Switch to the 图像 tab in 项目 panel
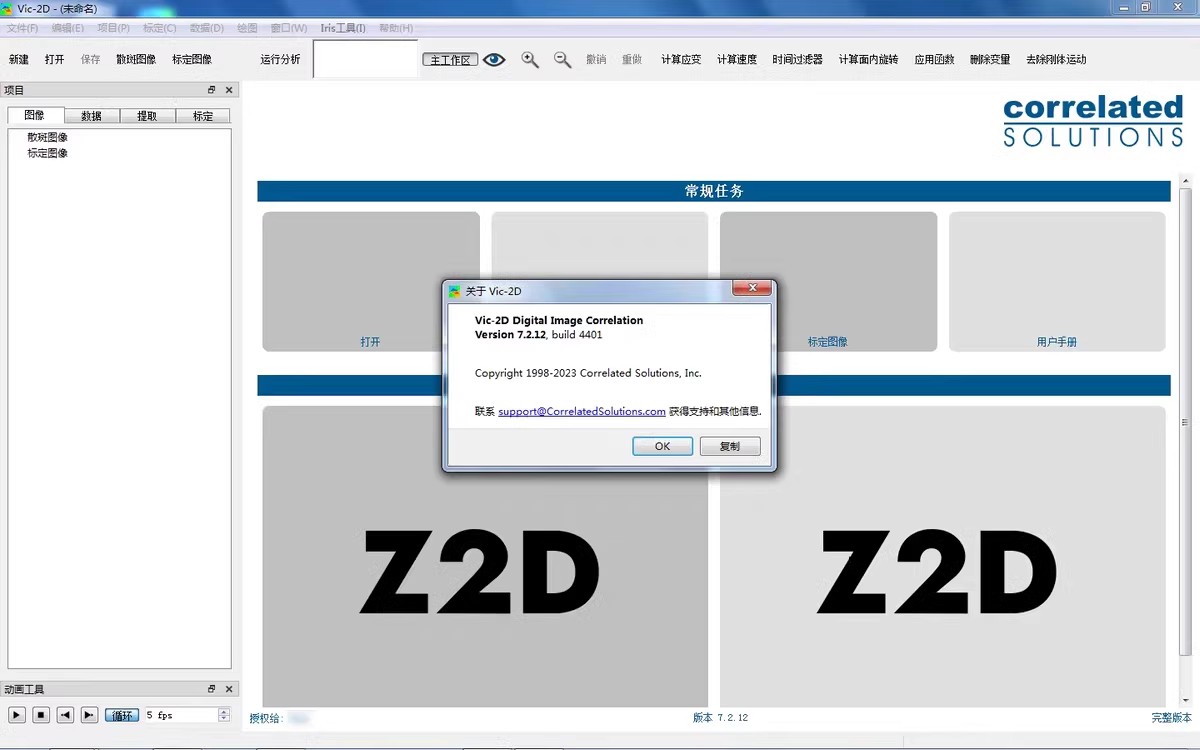Image resolution: width=1200 pixels, height=750 pixels. pos(35,116)
